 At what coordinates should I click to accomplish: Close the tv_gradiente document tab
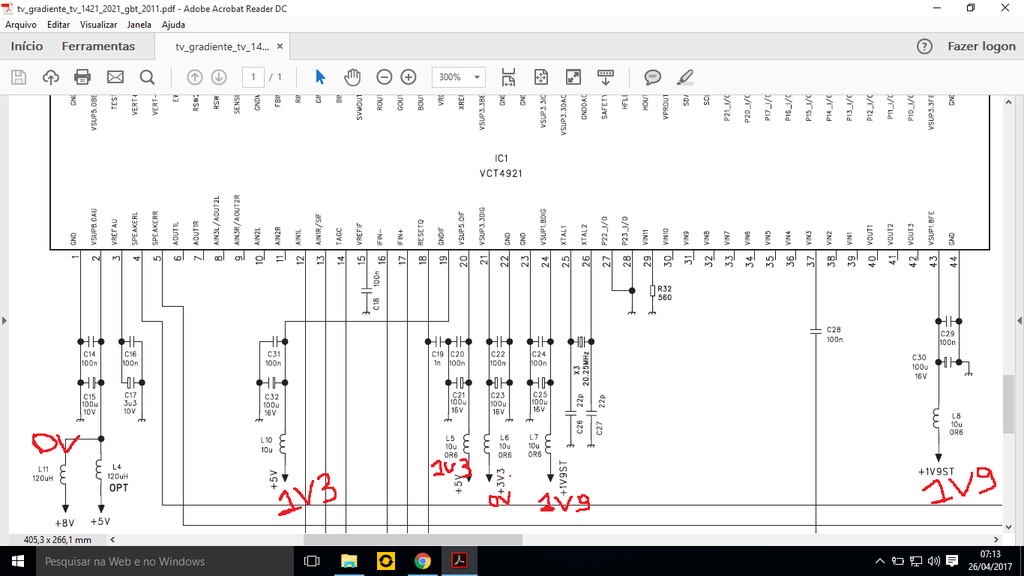[x=280, y=46]
